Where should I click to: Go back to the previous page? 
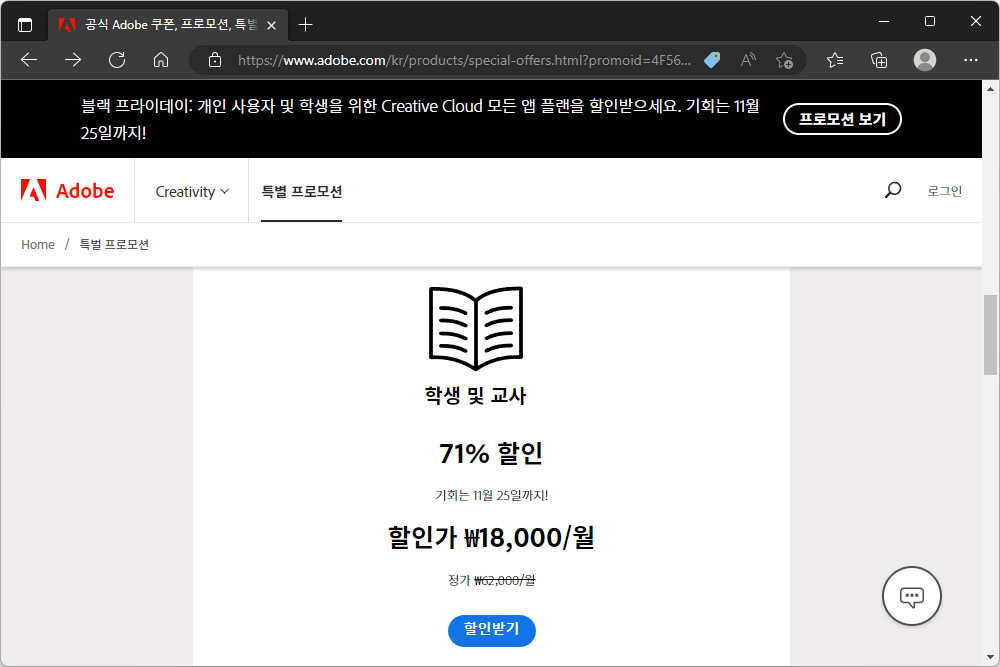tap(29, 60)
